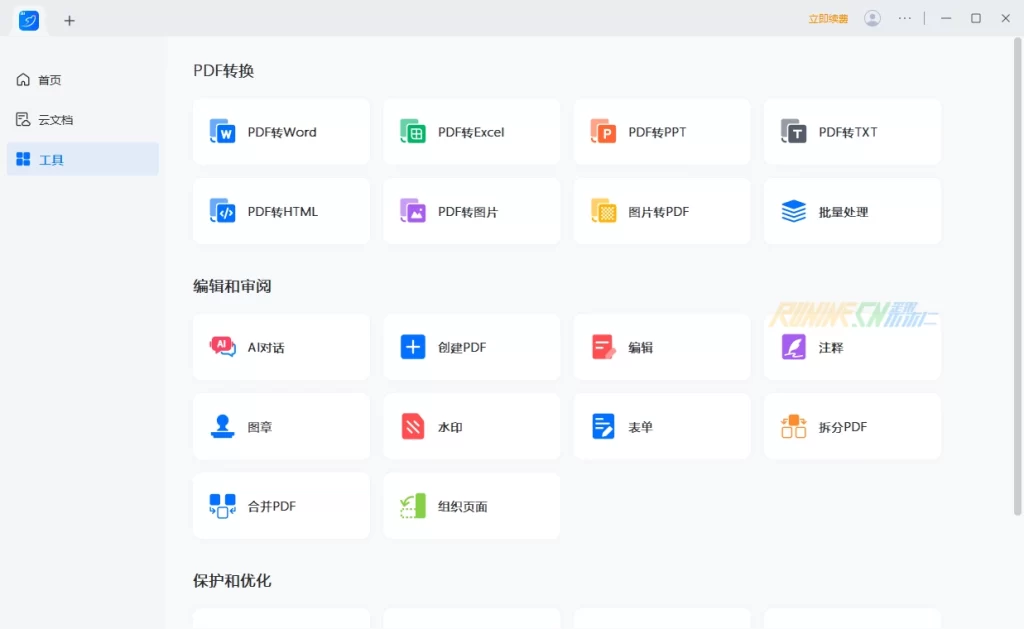
Task: Open a new tab with plus button
Action: tap(69, 20)
